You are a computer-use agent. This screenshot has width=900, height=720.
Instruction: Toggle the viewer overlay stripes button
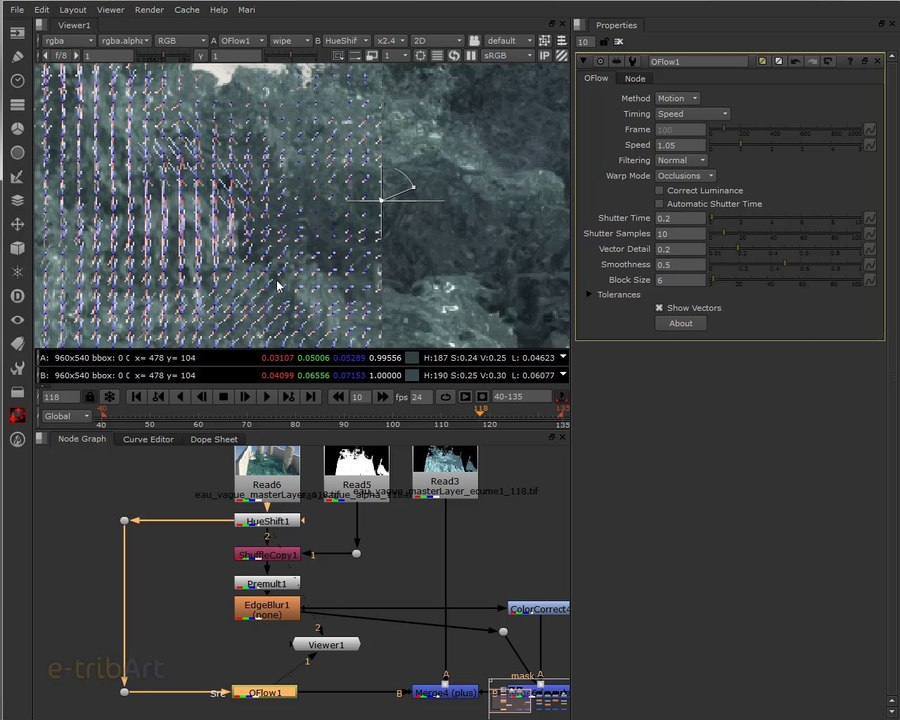pos(561,56)
